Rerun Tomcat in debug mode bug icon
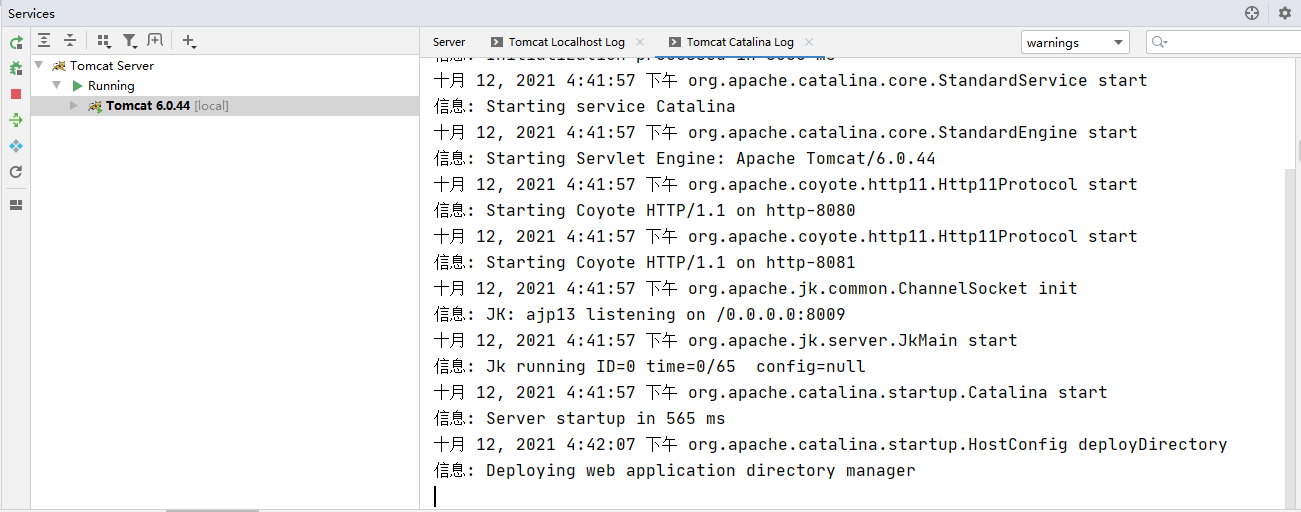The image size is (1301, 512). point(16,68)
